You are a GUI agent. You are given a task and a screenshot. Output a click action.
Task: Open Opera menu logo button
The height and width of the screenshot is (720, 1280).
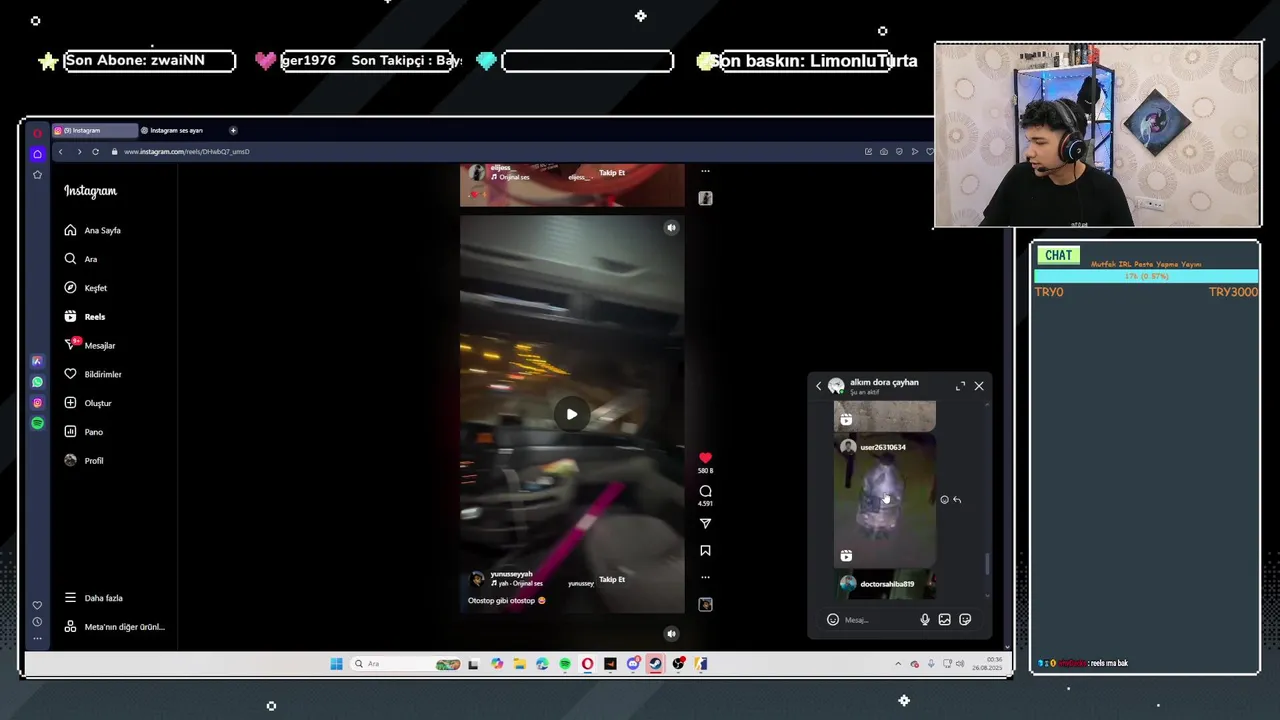(x=37, y=132)
